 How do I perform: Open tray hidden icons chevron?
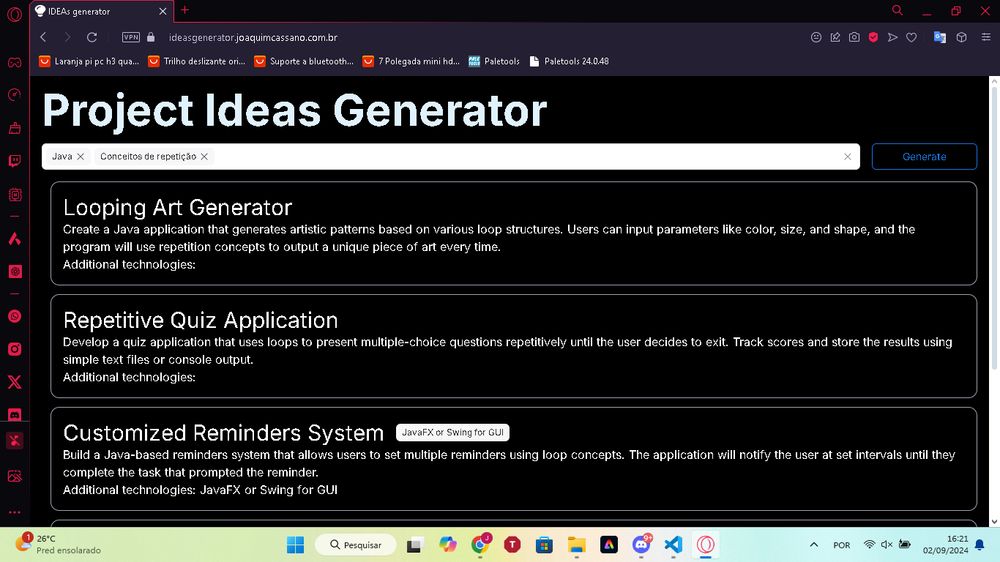814,544
